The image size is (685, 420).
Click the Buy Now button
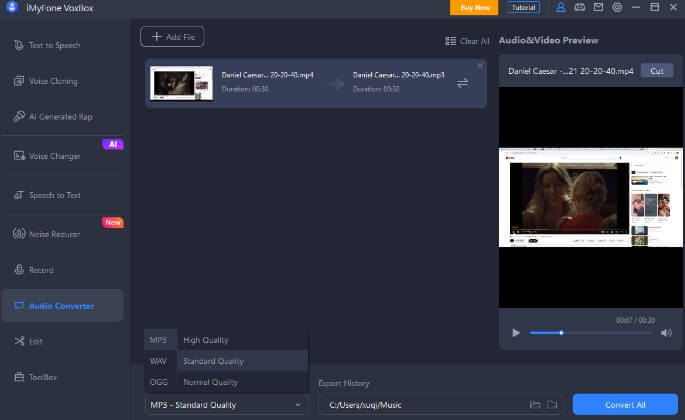(474, 7)
